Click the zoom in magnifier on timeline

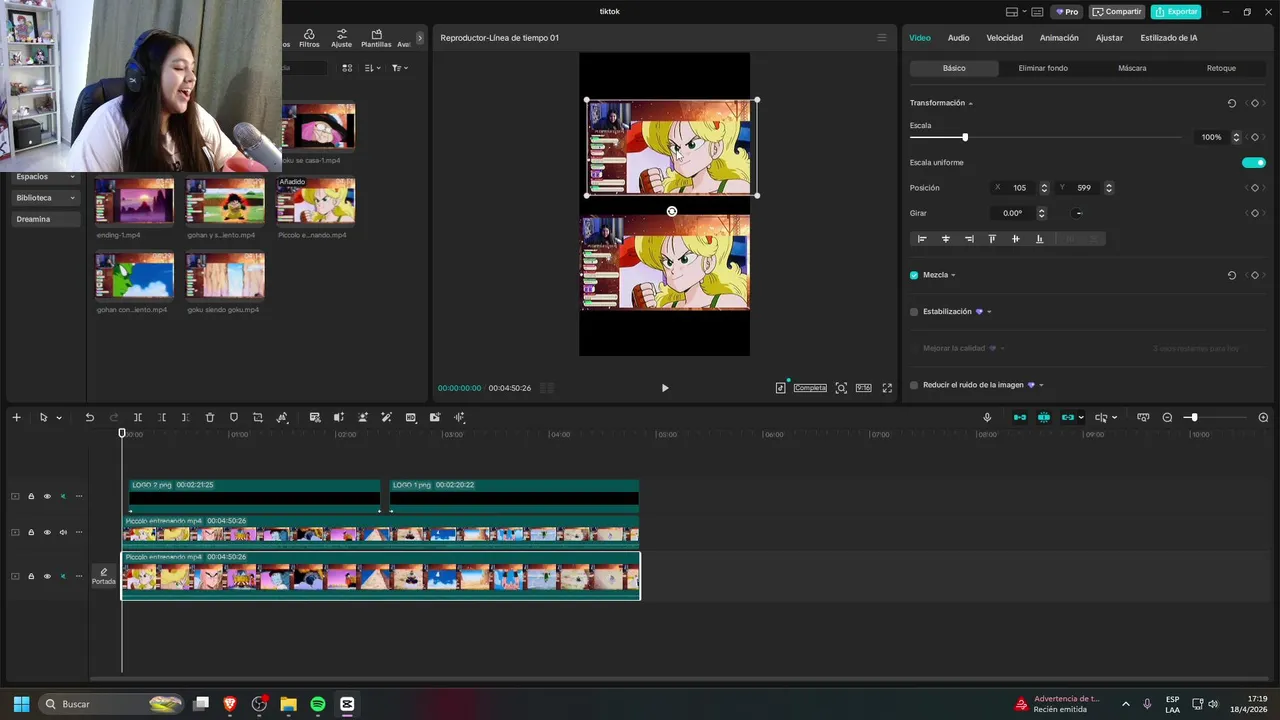(x=1263, y=417)
